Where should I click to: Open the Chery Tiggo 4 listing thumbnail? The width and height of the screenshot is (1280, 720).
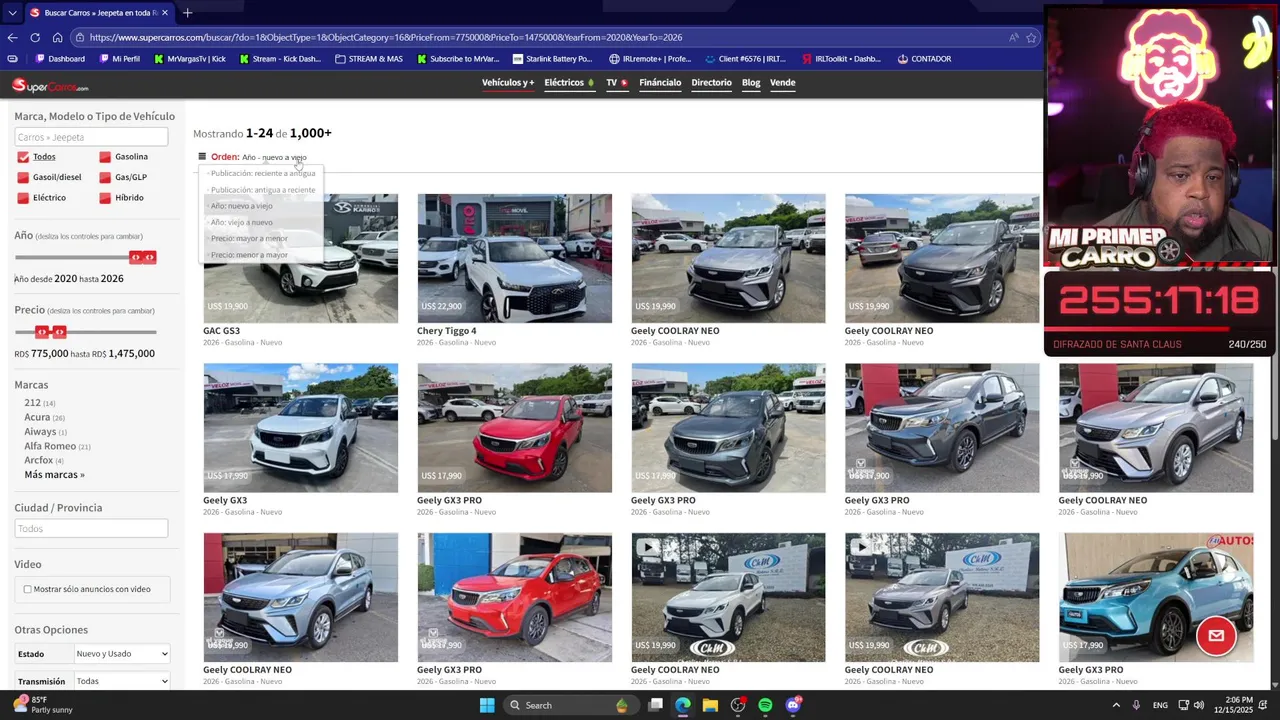[x=514, y=258]
